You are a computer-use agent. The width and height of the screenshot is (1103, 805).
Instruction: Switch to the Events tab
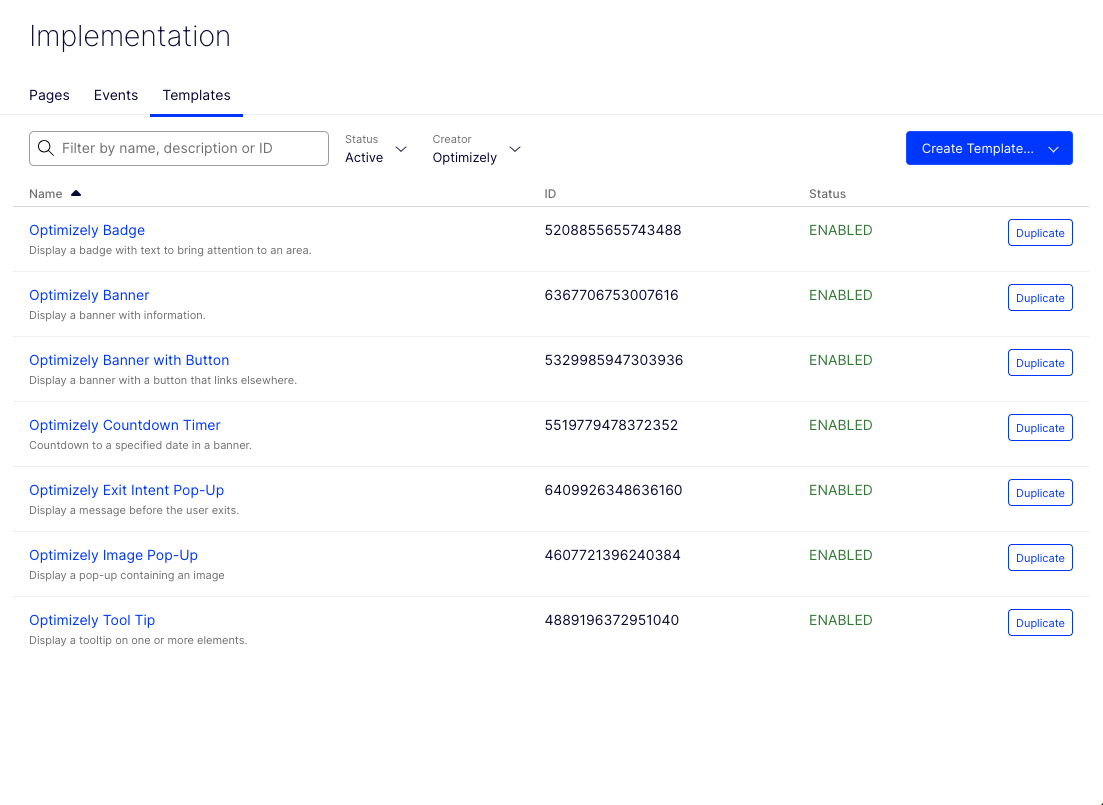pyautogui.click(x=116, y=95)
